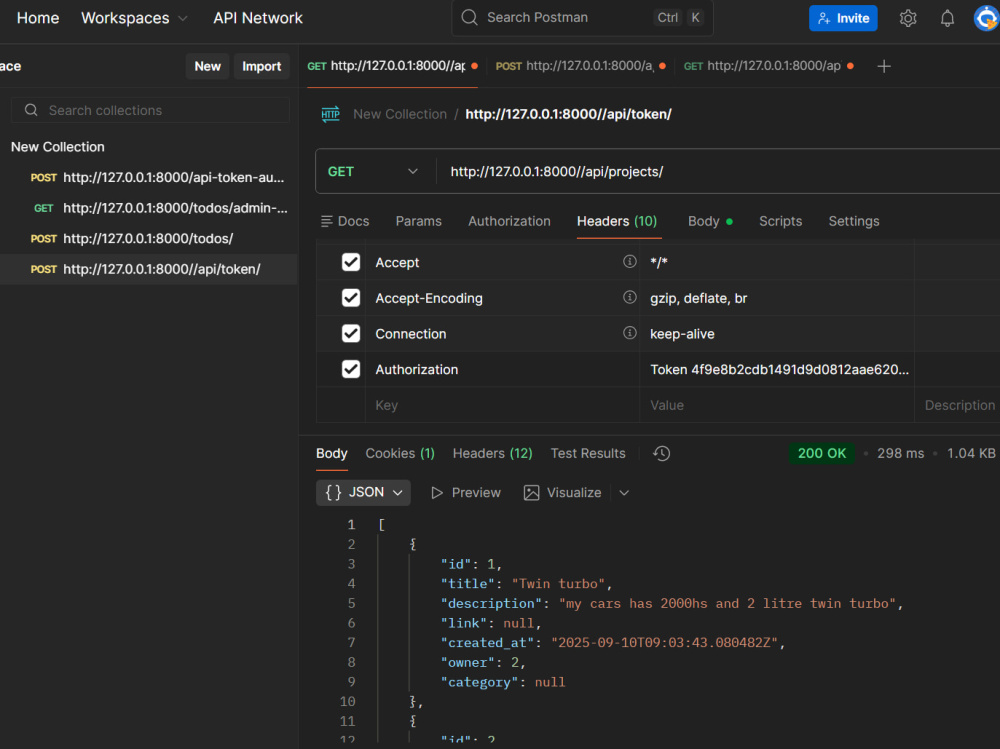The width and height of the screenshot is (1000, 749).
Task: Switch to the request Body tab
Action: pyautogui.click(x=710, y=221)
